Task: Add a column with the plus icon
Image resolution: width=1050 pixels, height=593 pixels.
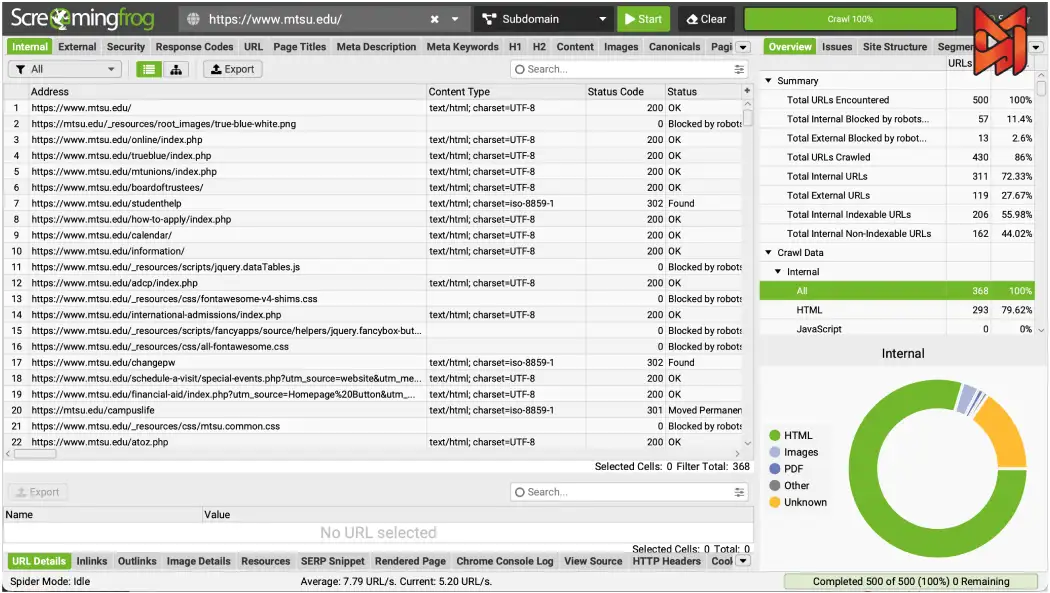Action: (747, 90)
